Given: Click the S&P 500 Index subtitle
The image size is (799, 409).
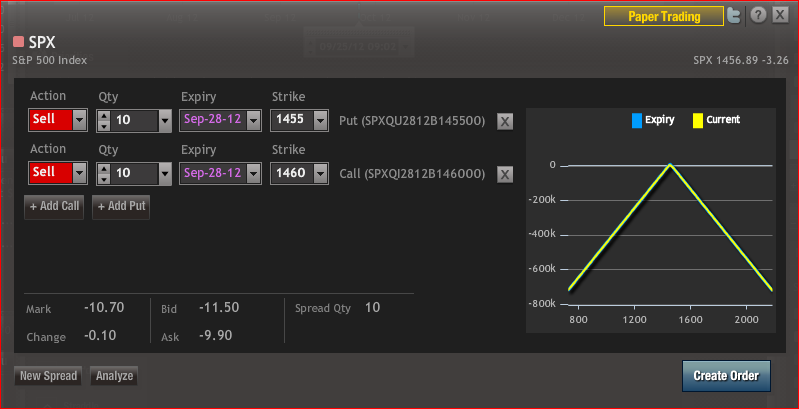Looking at the screenshot, I should [x=49, y=60].
